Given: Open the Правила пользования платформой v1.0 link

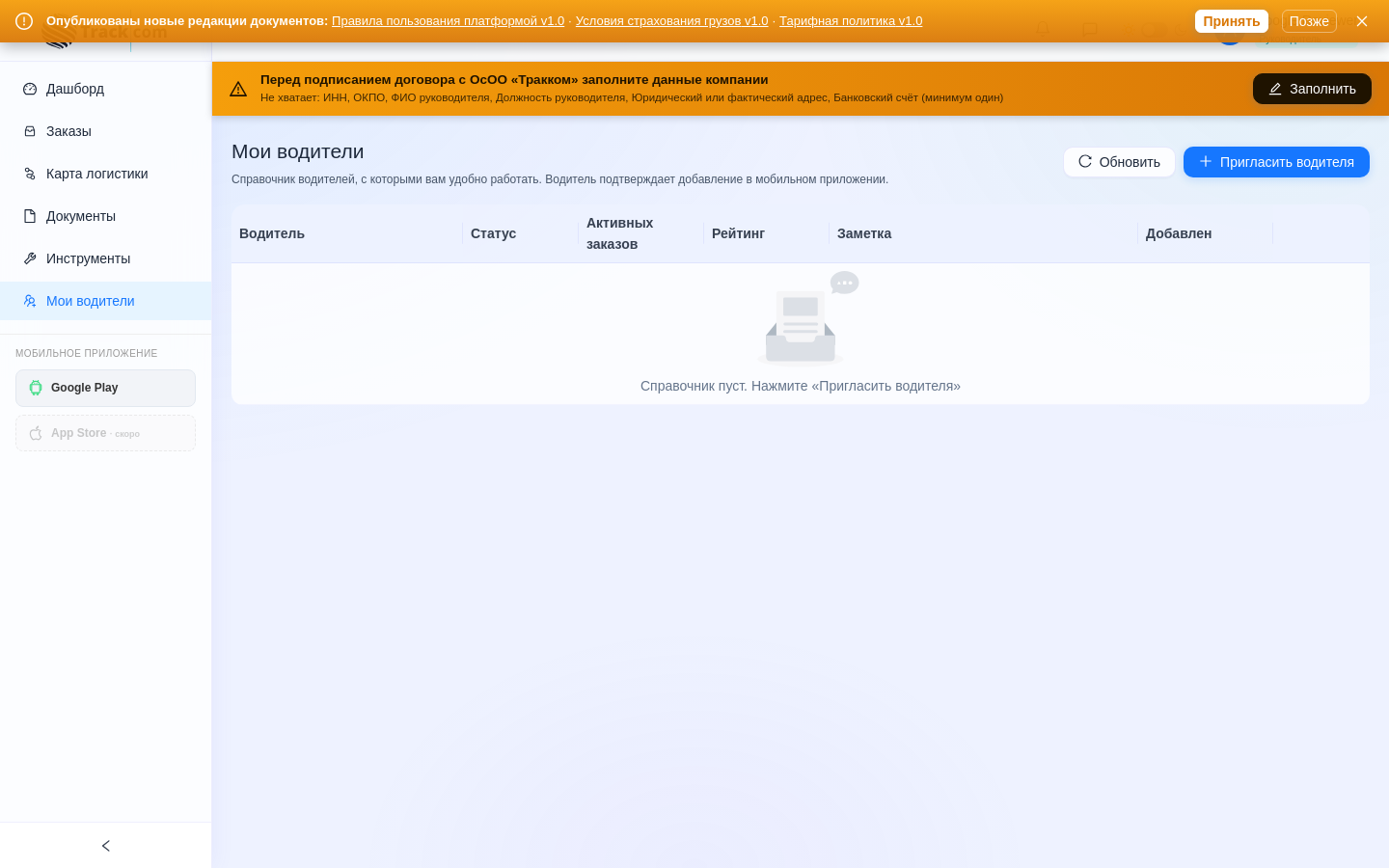Looking at the screenshot, I should click(448, 21).
